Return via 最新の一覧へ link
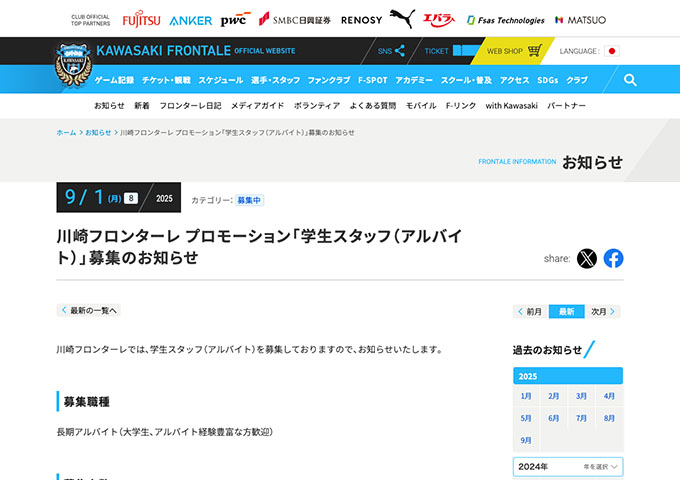This screenshot has height=480, width=680. click(88, 310)
